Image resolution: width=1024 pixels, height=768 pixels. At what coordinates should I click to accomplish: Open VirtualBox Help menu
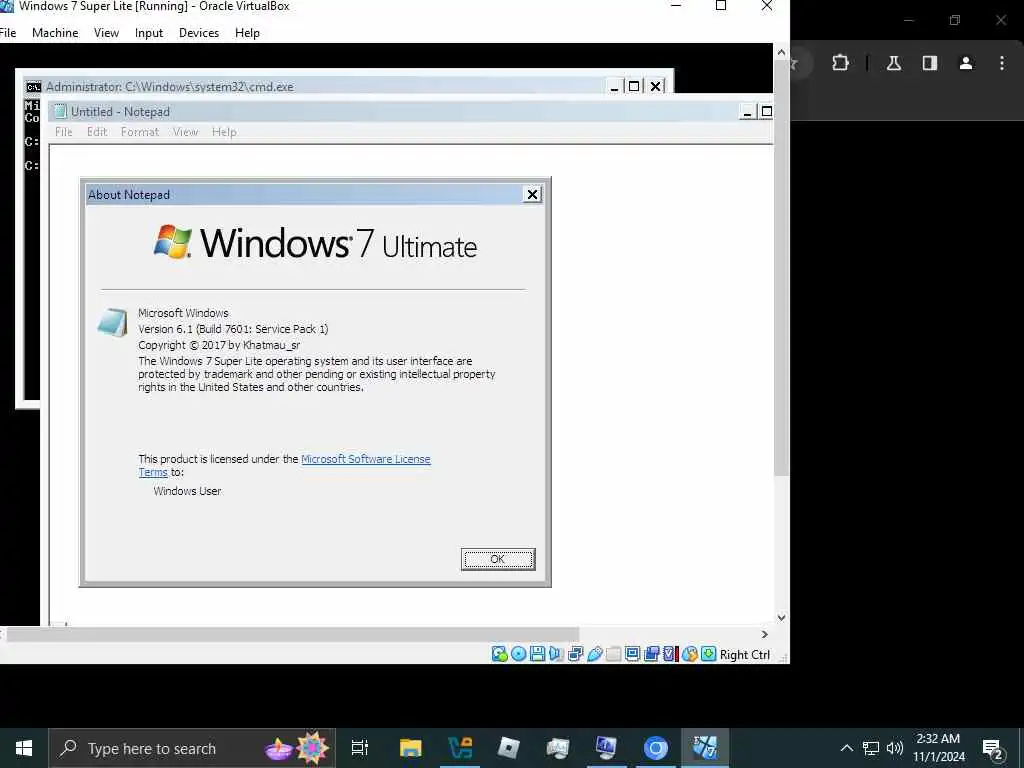pos(248,33)
